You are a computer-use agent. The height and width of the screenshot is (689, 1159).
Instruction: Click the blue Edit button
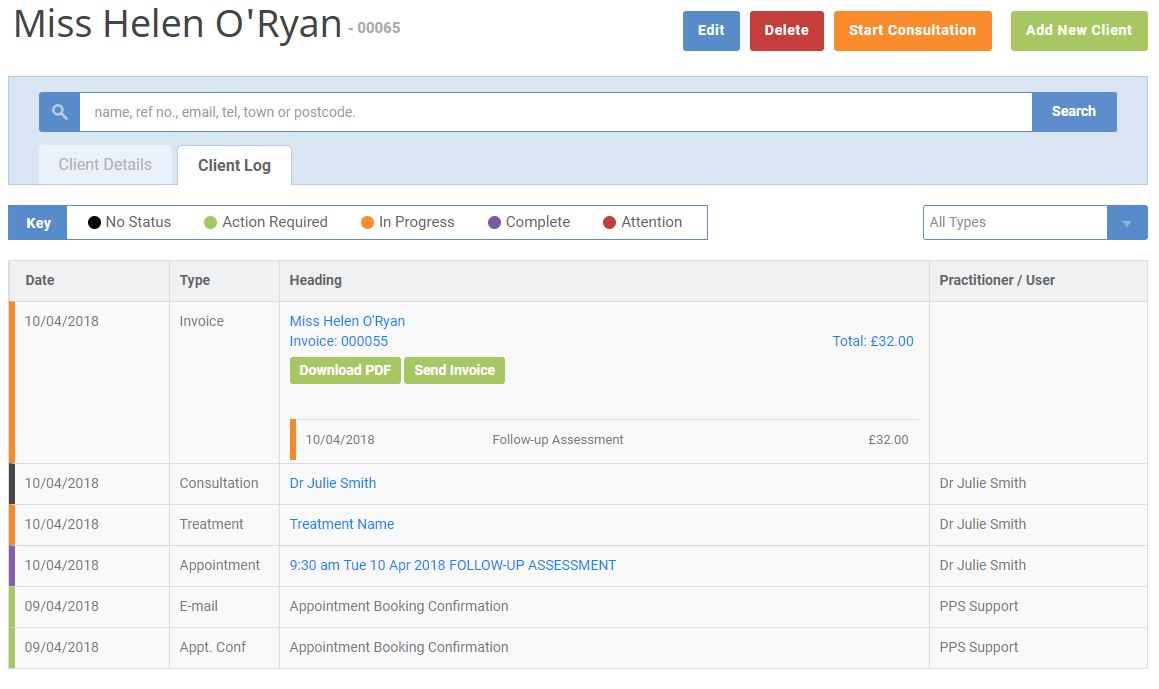[x=711, y=30]
